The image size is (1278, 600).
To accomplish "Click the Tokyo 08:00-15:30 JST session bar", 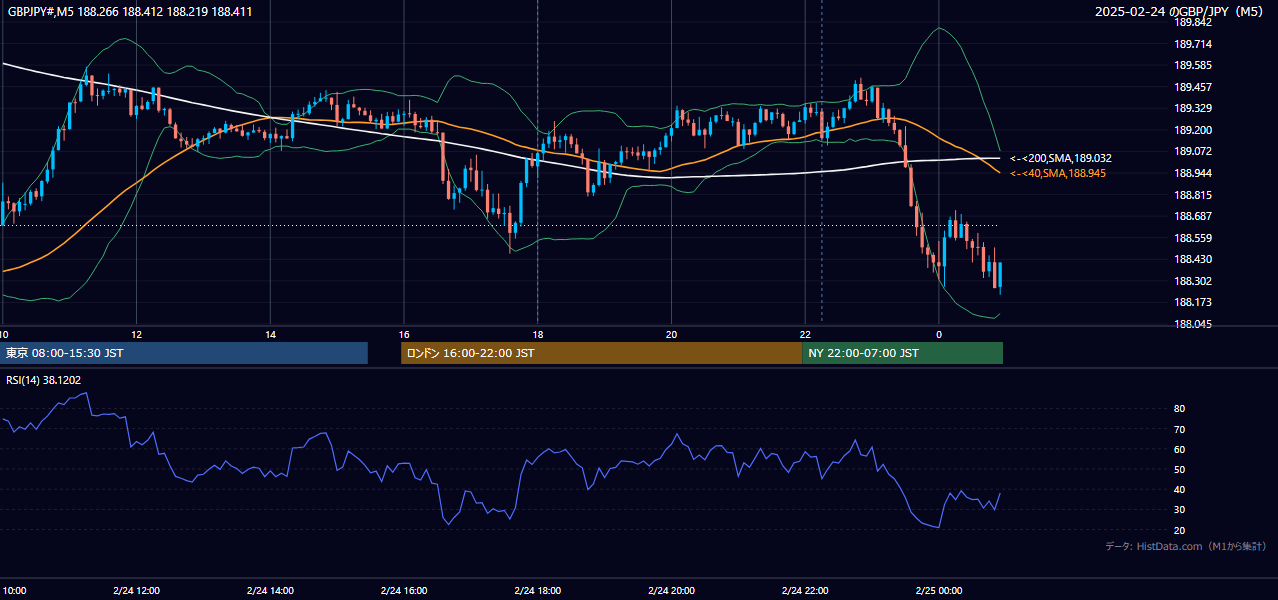I will point(184,353).
